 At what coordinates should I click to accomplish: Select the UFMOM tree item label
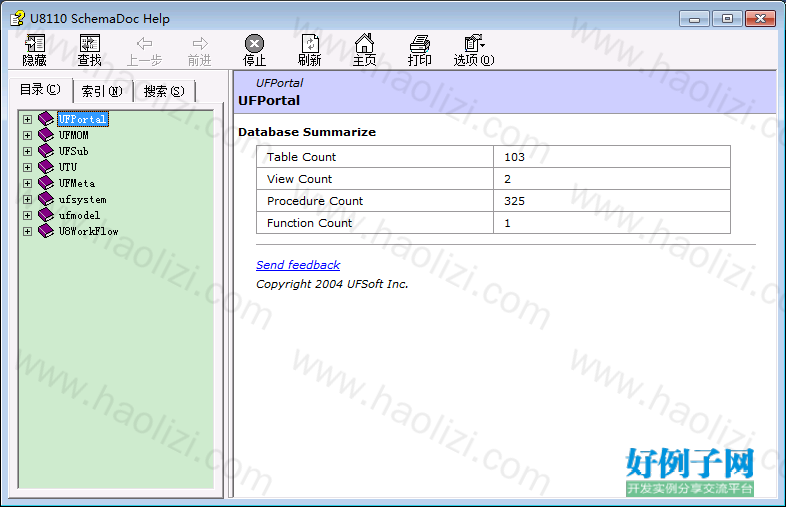[74, 135]
